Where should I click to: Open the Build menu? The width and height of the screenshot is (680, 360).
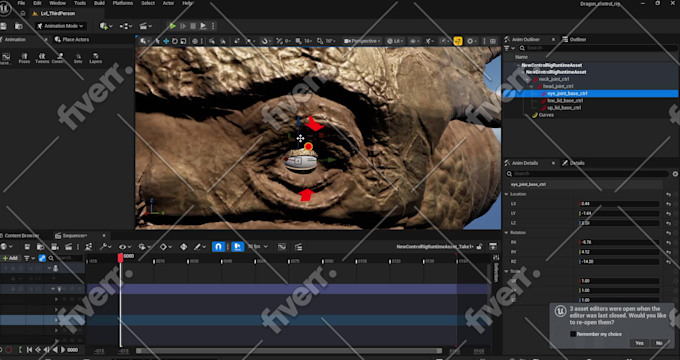click(99, 3)
